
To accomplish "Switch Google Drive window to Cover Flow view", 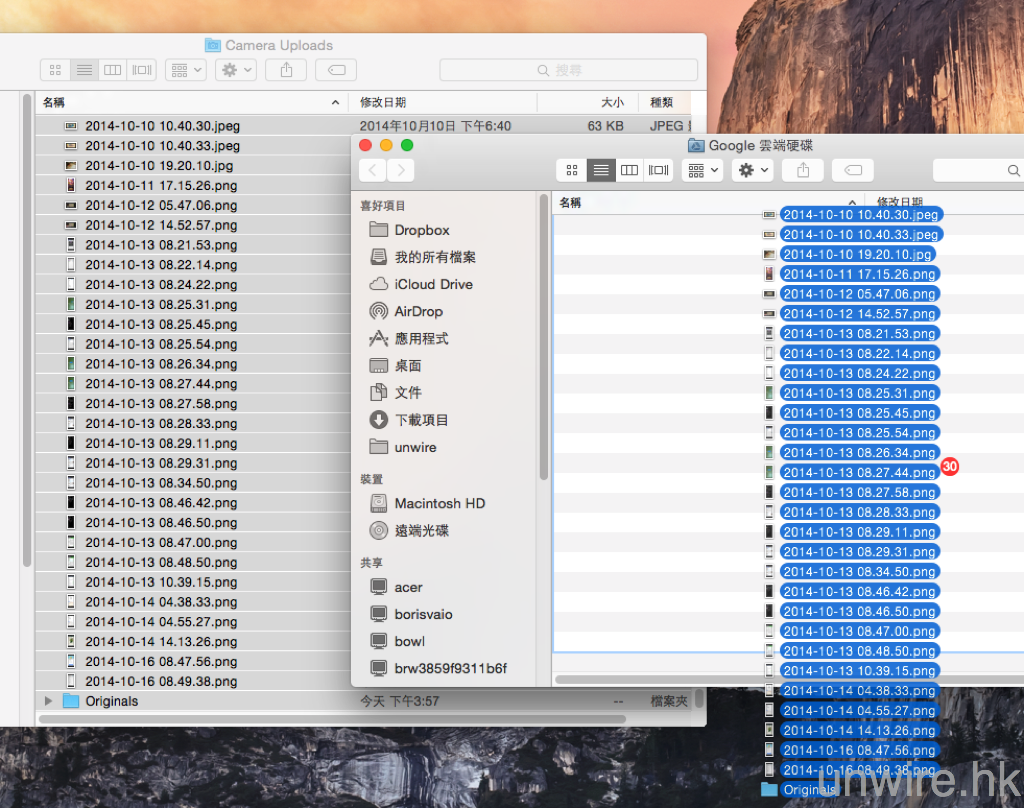I will click(x=658, y=170).
